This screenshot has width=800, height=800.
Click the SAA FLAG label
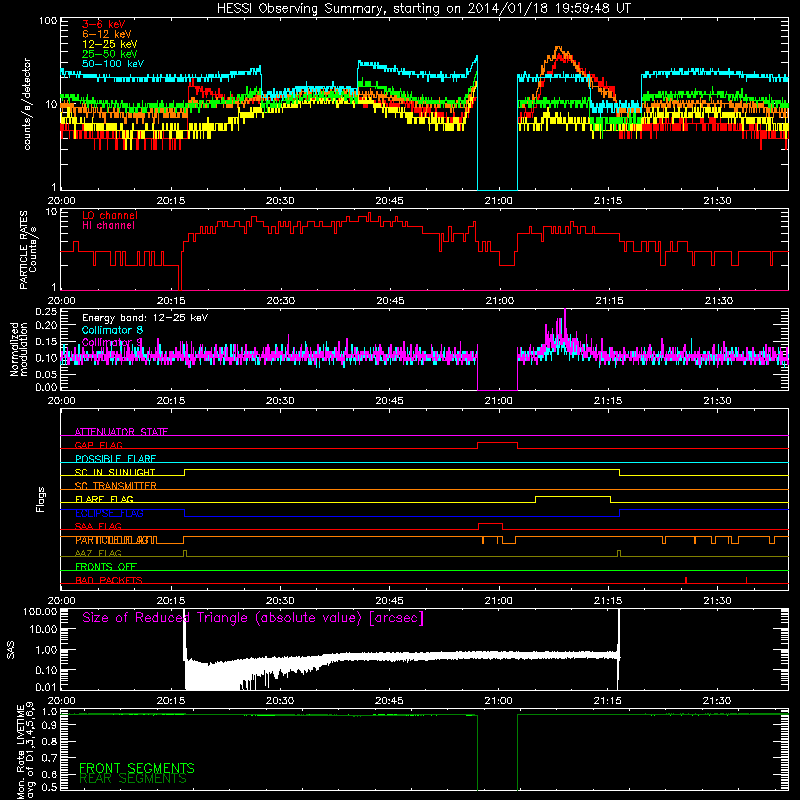tap(98, 527)
